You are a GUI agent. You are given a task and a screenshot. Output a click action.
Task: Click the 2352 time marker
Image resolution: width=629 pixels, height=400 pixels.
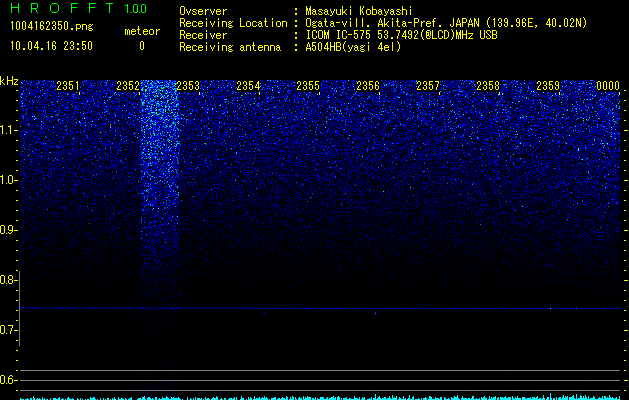tap(128, 86)
